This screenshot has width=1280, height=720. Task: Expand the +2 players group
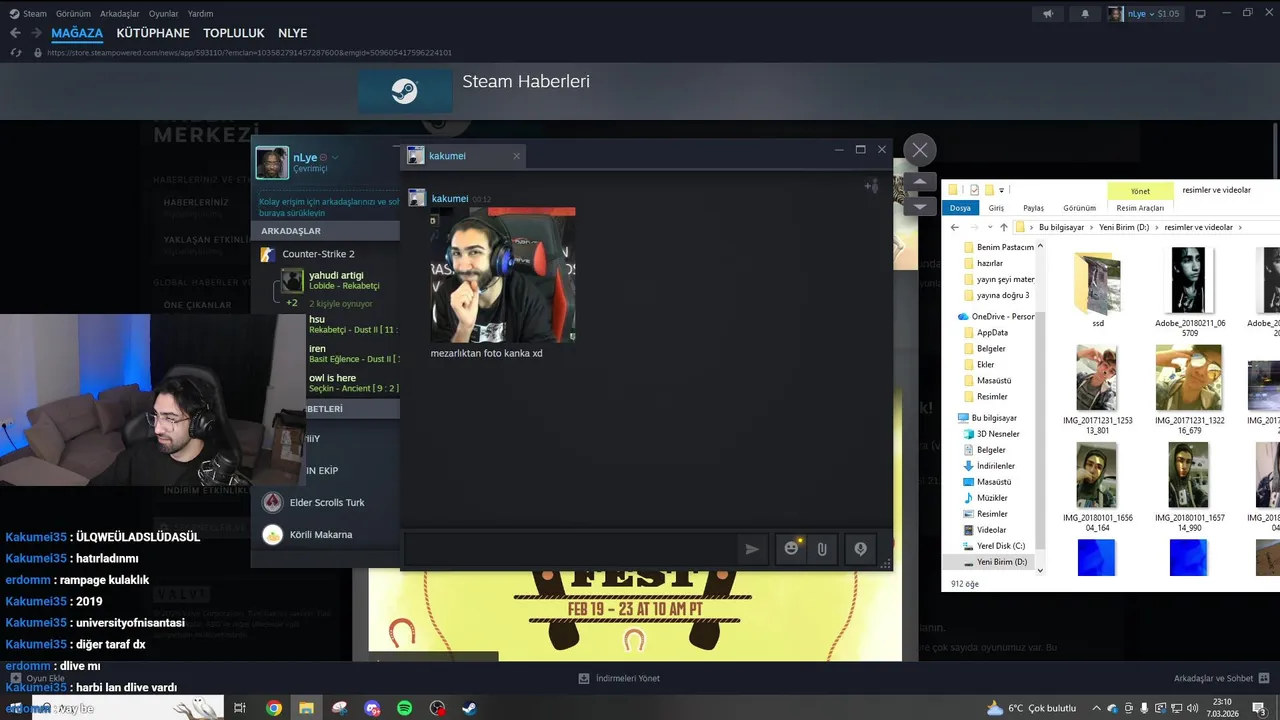click(292, 303)
